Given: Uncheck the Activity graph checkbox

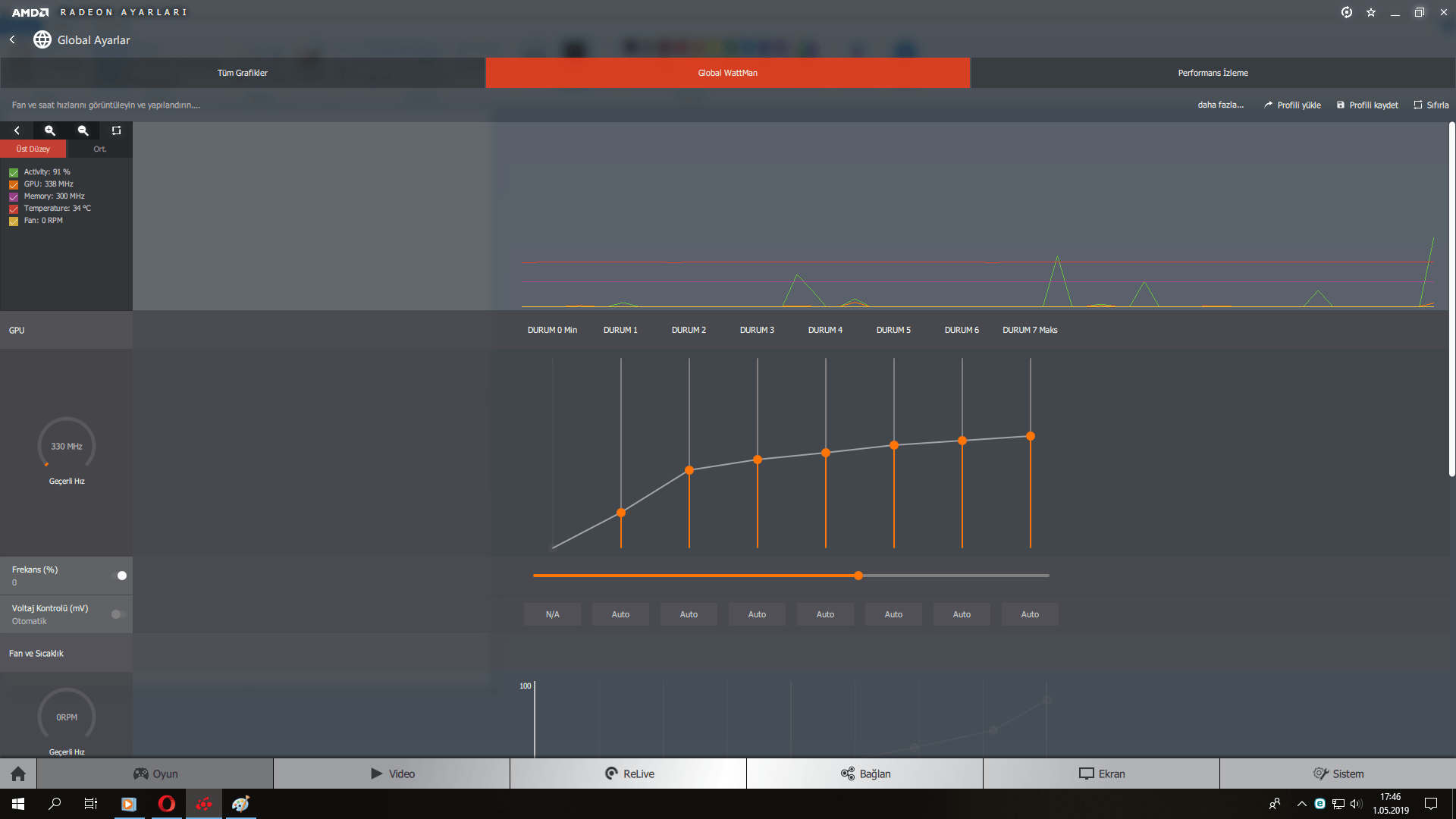Looking at the screenshot, I should pyautogui.click(x=14, y=173).
